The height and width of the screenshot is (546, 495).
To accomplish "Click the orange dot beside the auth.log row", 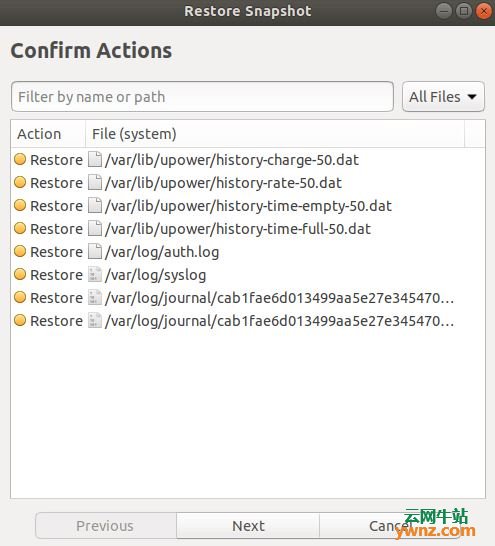I will click(x=20, y=251).
